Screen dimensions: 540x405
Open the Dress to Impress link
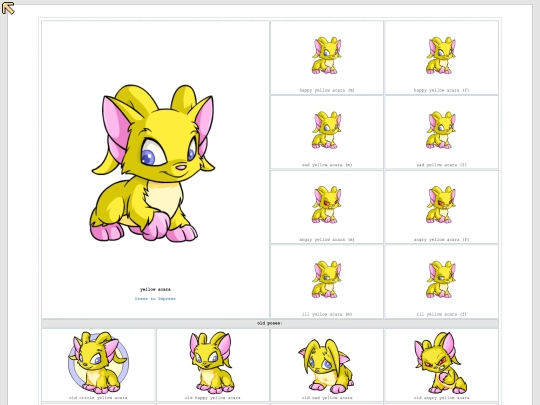tap(155, 299)
